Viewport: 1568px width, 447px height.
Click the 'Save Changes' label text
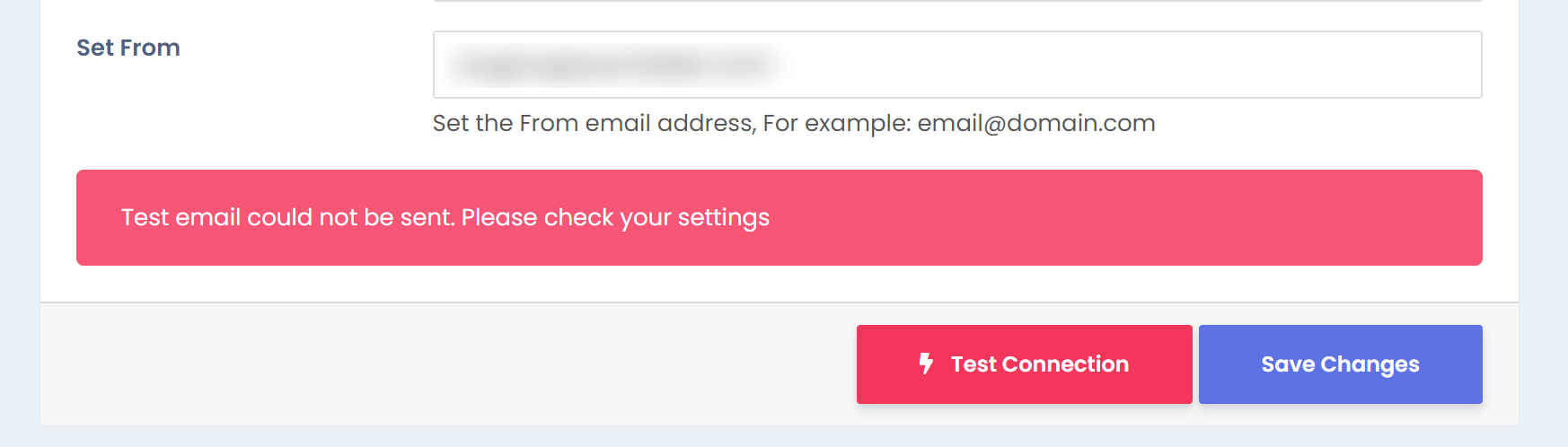point(1340,364)
